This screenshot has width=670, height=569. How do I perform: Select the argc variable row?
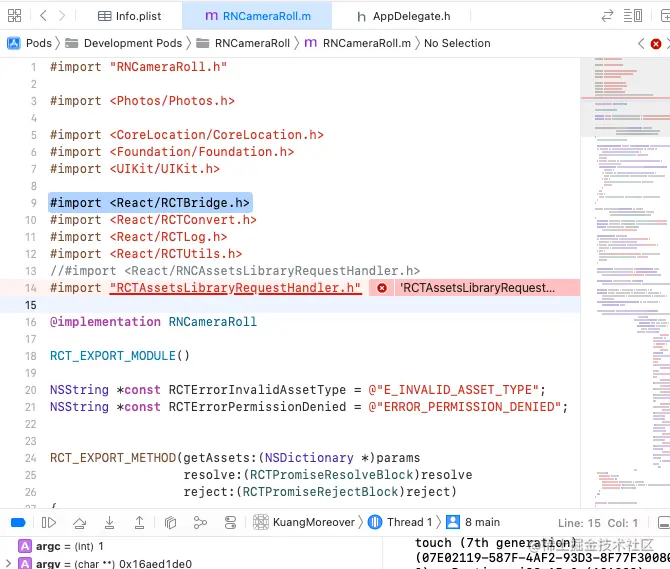pos(61,546)
